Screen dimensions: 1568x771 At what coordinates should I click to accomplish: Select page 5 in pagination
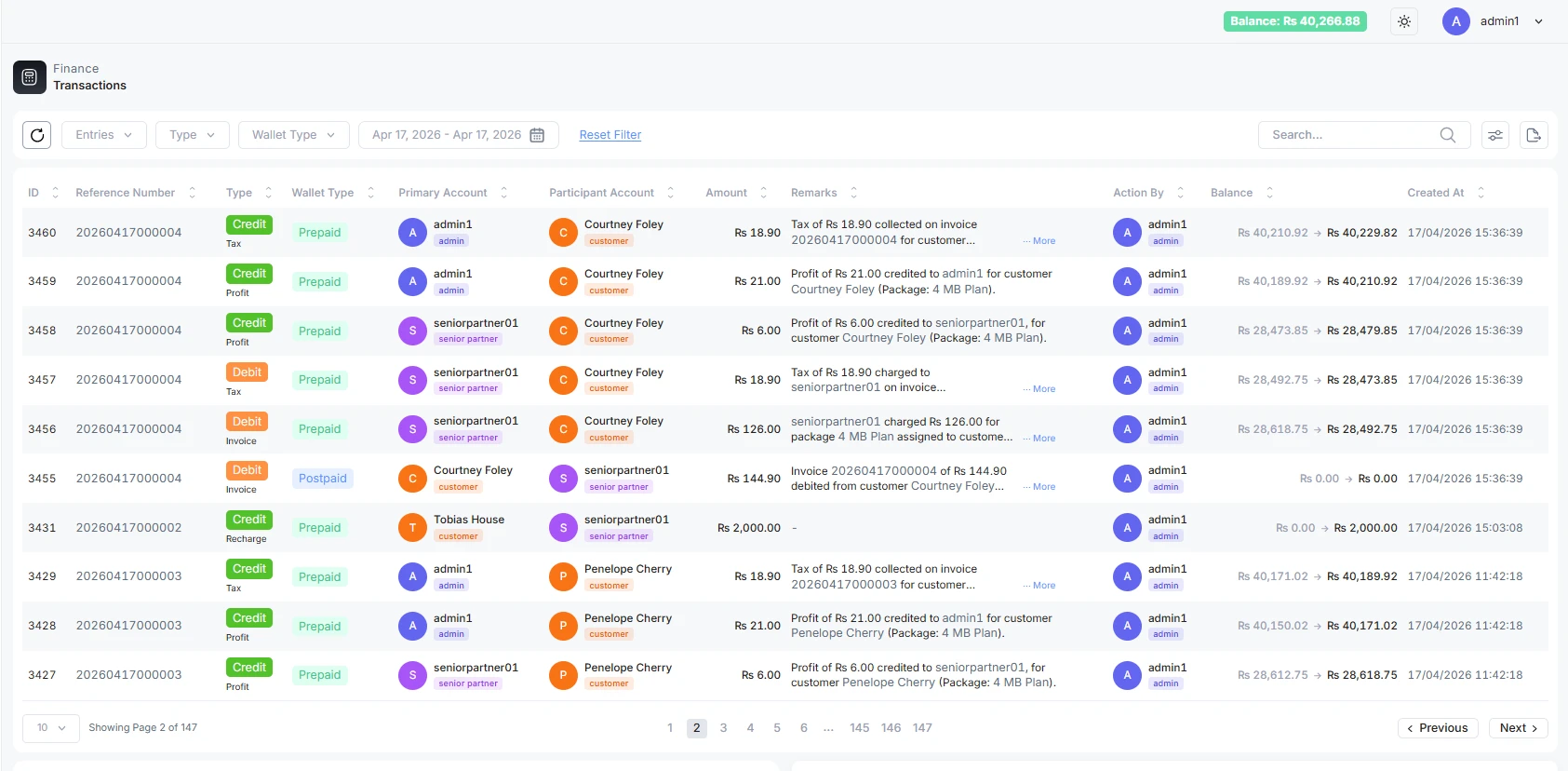777,728
